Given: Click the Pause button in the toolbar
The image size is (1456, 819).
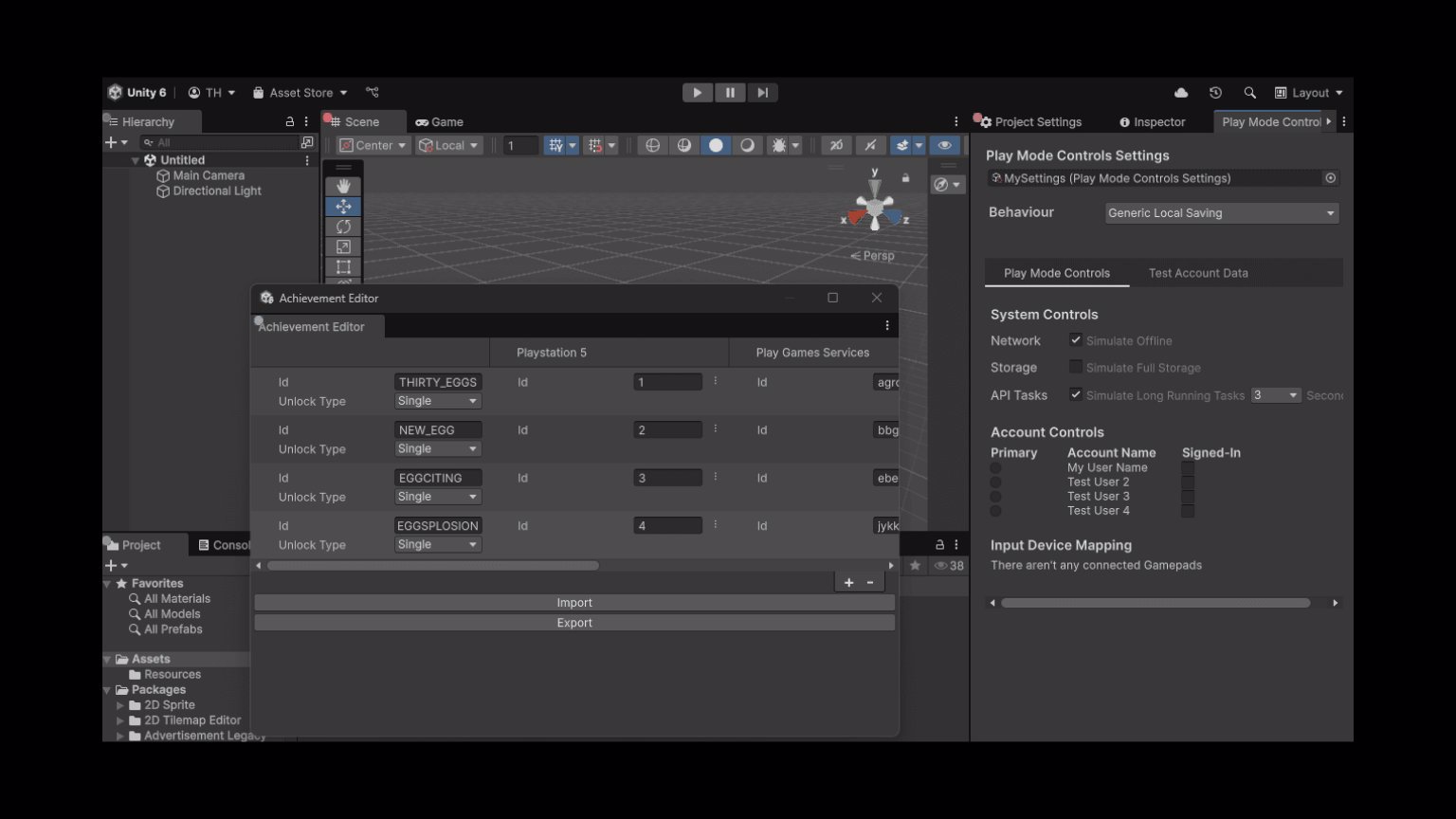Looking at the screenshot, I should [x=730, y=93].
